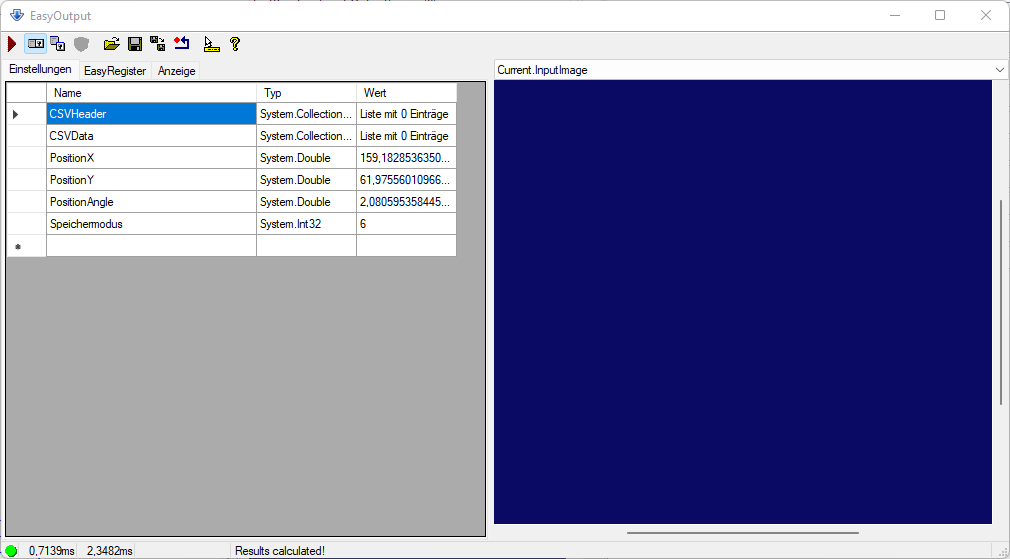Screen dimensions: 1010x559
Task: Click the red Run arrow icon
Action: 12,44
